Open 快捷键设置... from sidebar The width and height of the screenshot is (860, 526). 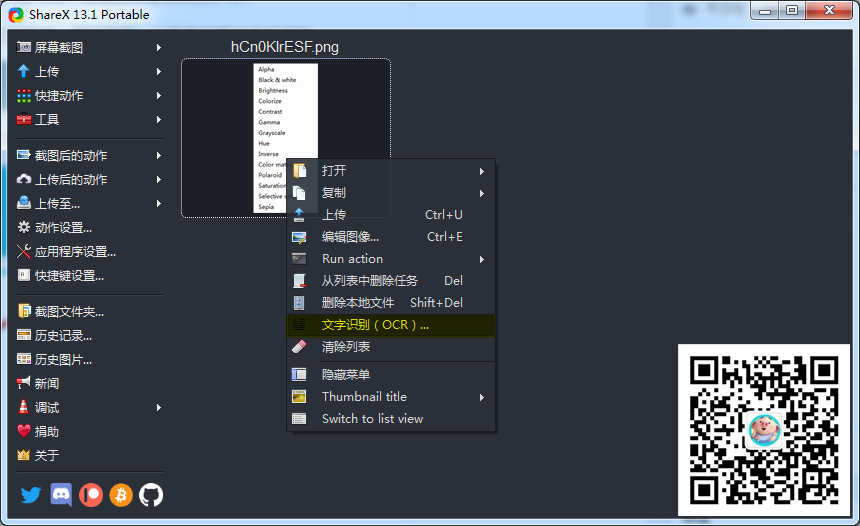click(69, 276)
